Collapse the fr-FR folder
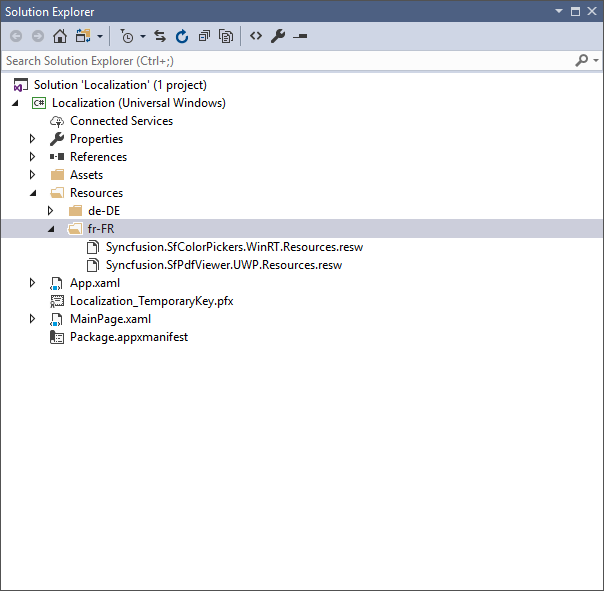 coord(51,229)
